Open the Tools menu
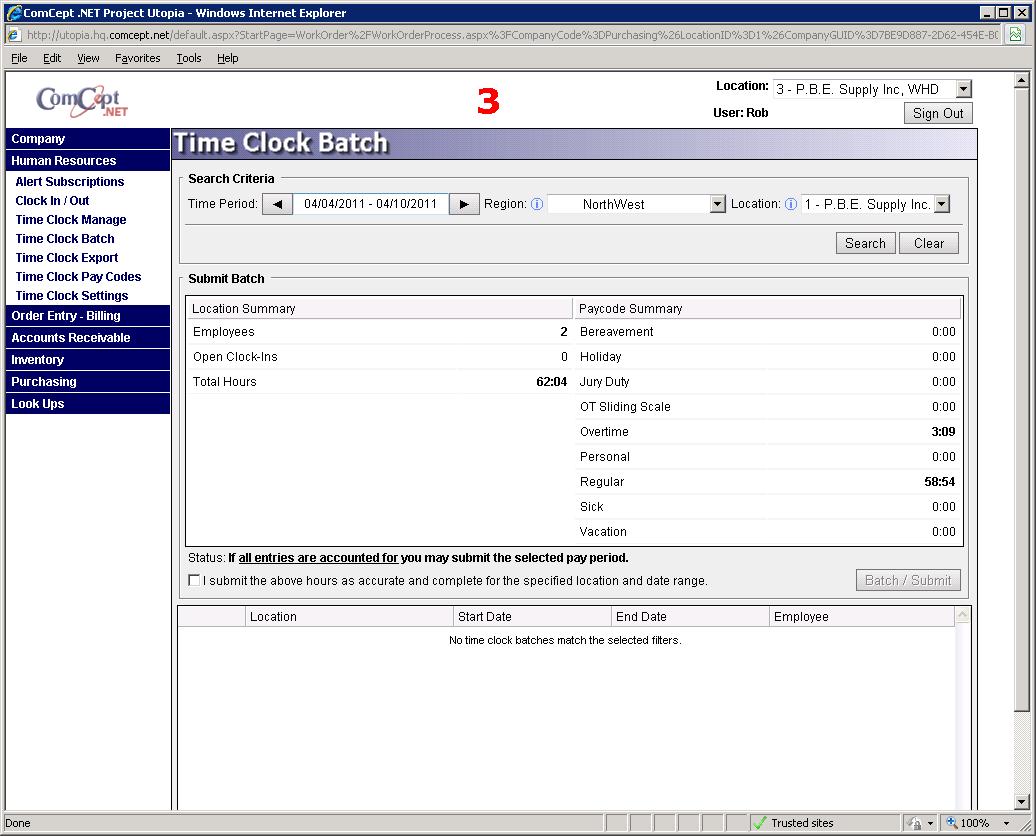Screen dimensions: 1036x836 (x=189, y=58)
